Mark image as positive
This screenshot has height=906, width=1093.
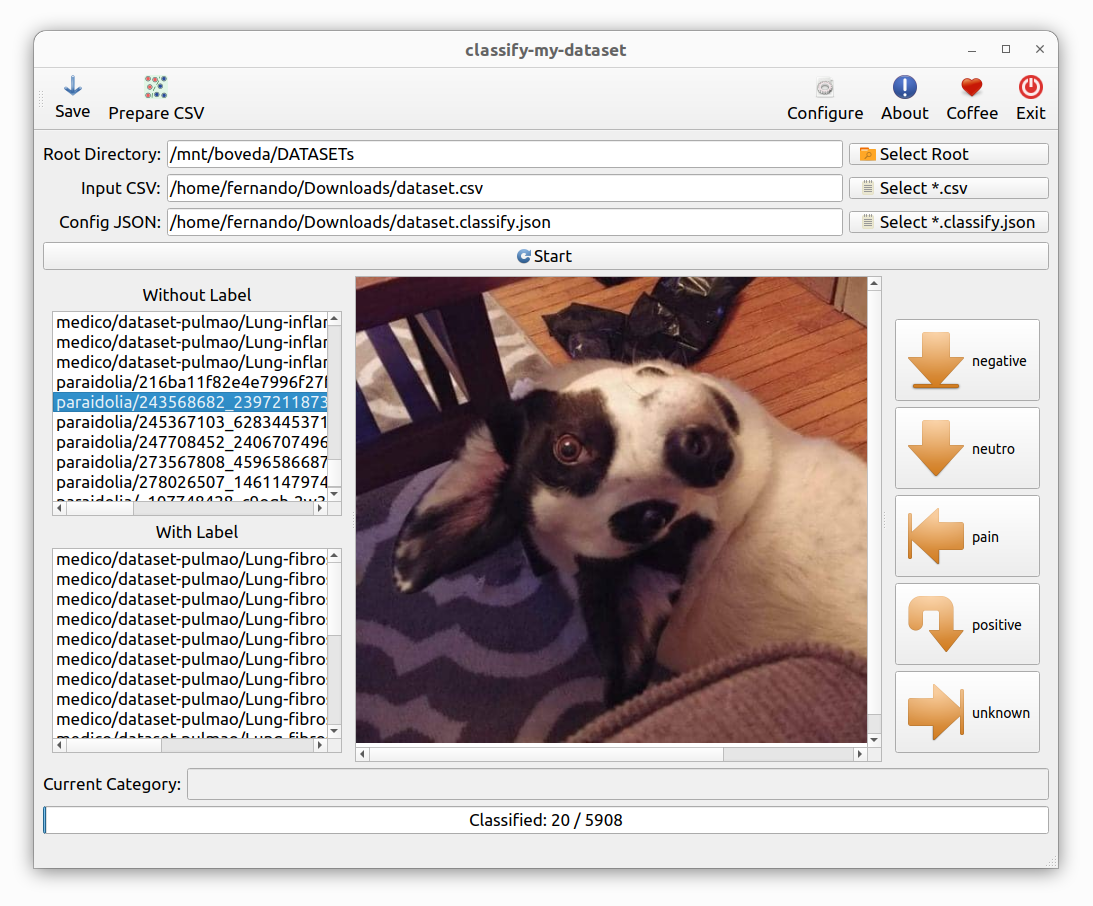[x=967, y=624]
